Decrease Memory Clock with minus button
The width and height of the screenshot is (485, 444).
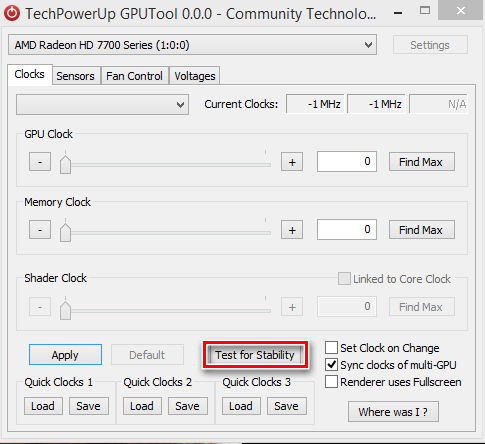[x=40, y=229]
